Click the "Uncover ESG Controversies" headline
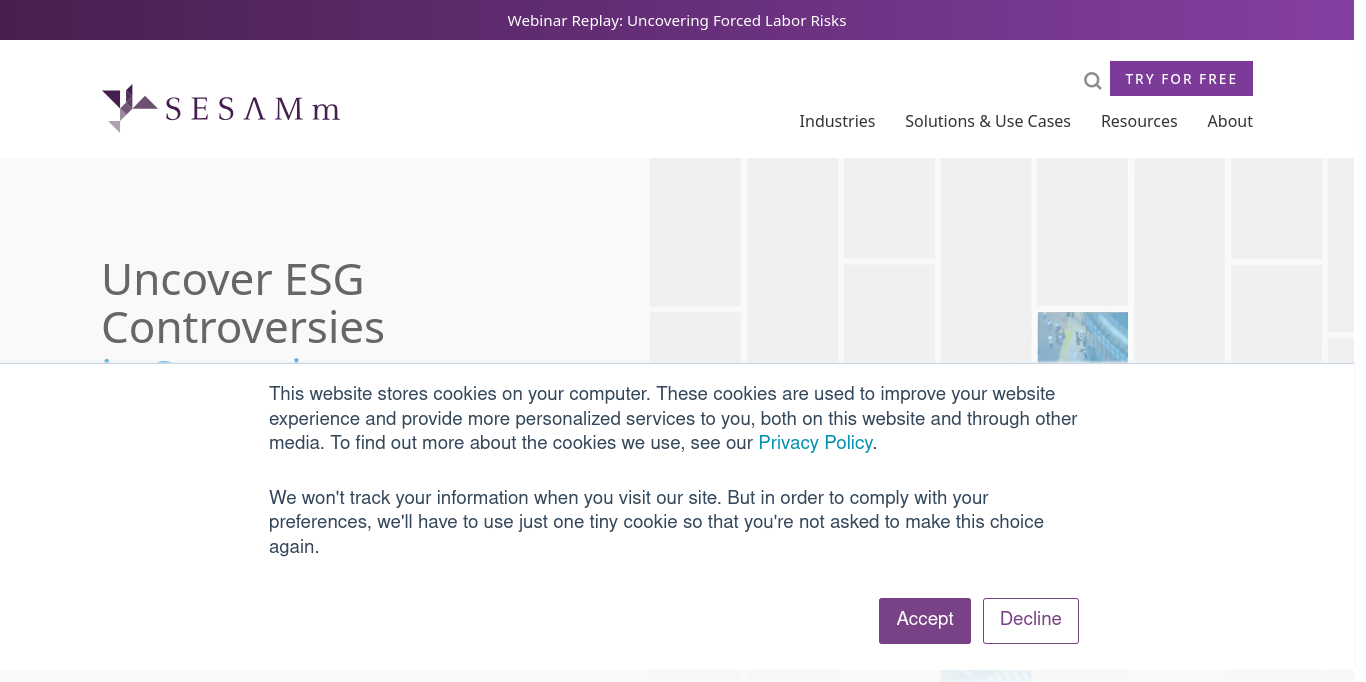Screen dimensions: 1366x682 click(243, 302)
